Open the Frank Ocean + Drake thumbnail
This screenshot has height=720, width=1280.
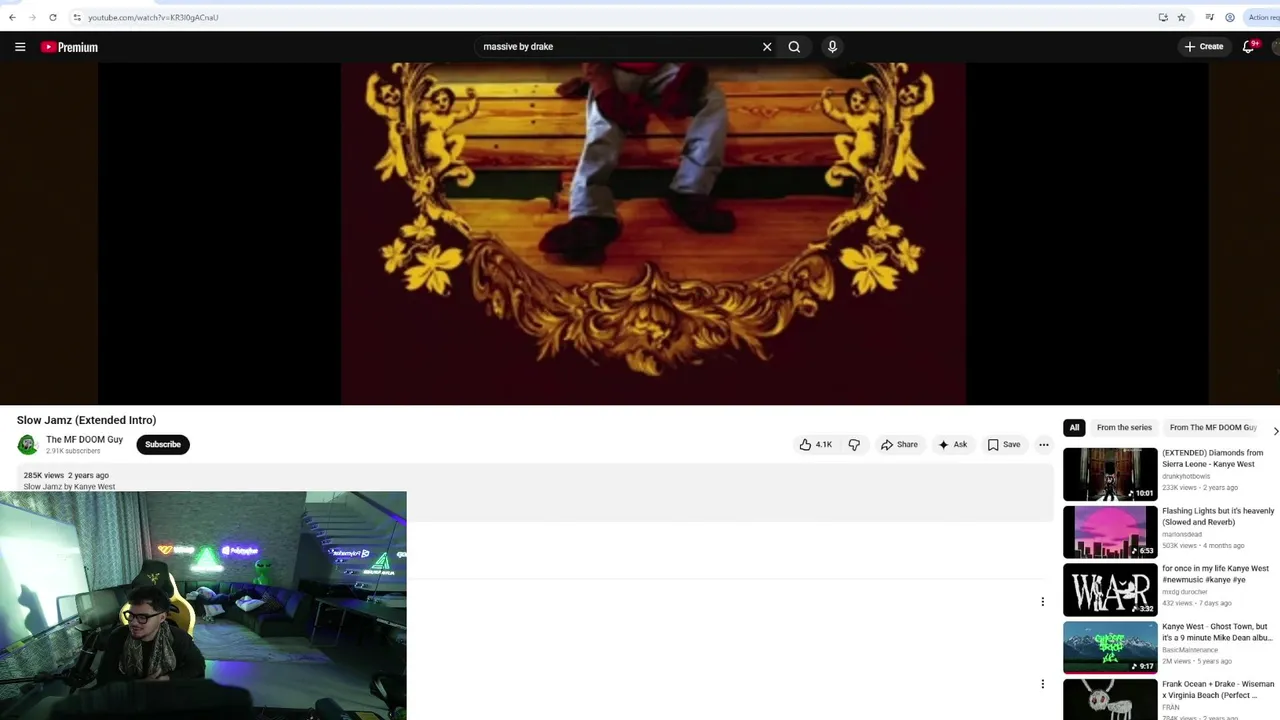pyautogui.click(x=1110, y=700)
